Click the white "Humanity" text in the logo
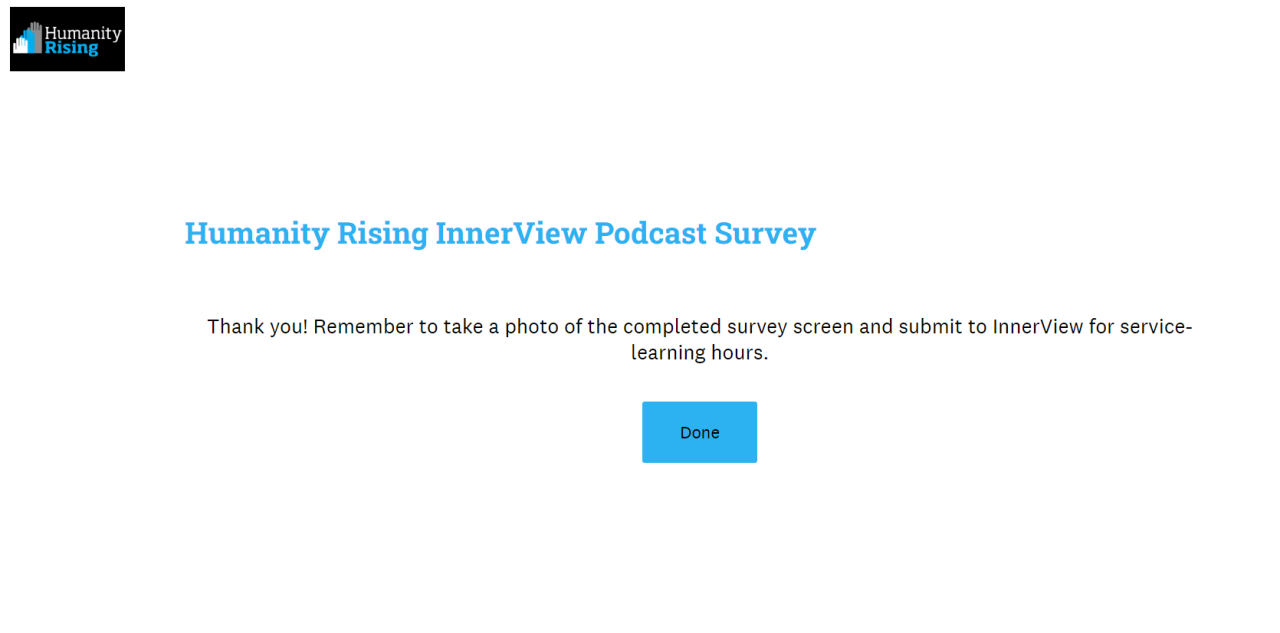The height and width of the screenshot is (633, 1280). pyautogui.click(x=83, y=33)
